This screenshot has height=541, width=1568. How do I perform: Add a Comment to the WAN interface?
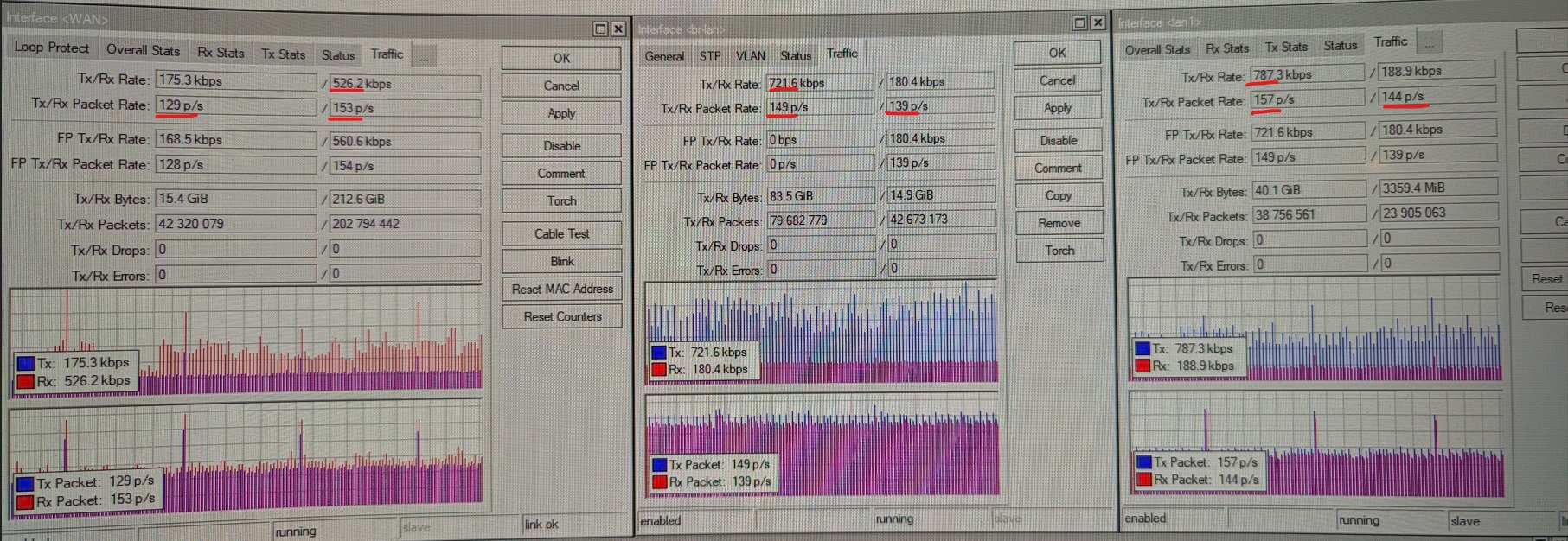[x=561, y=173]
